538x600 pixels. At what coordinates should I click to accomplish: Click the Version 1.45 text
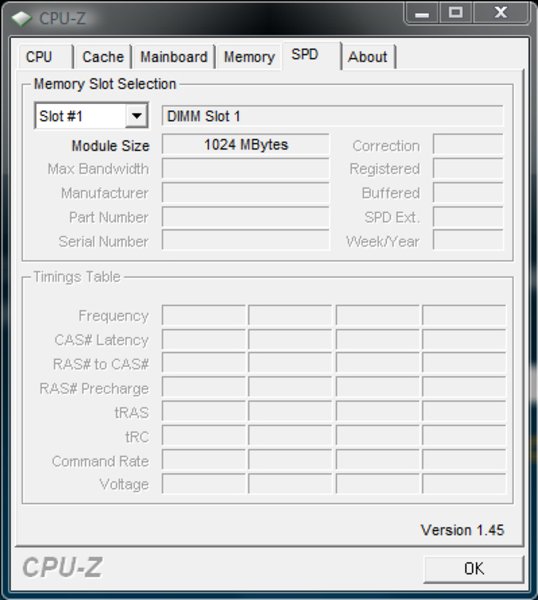coord(462,530)
